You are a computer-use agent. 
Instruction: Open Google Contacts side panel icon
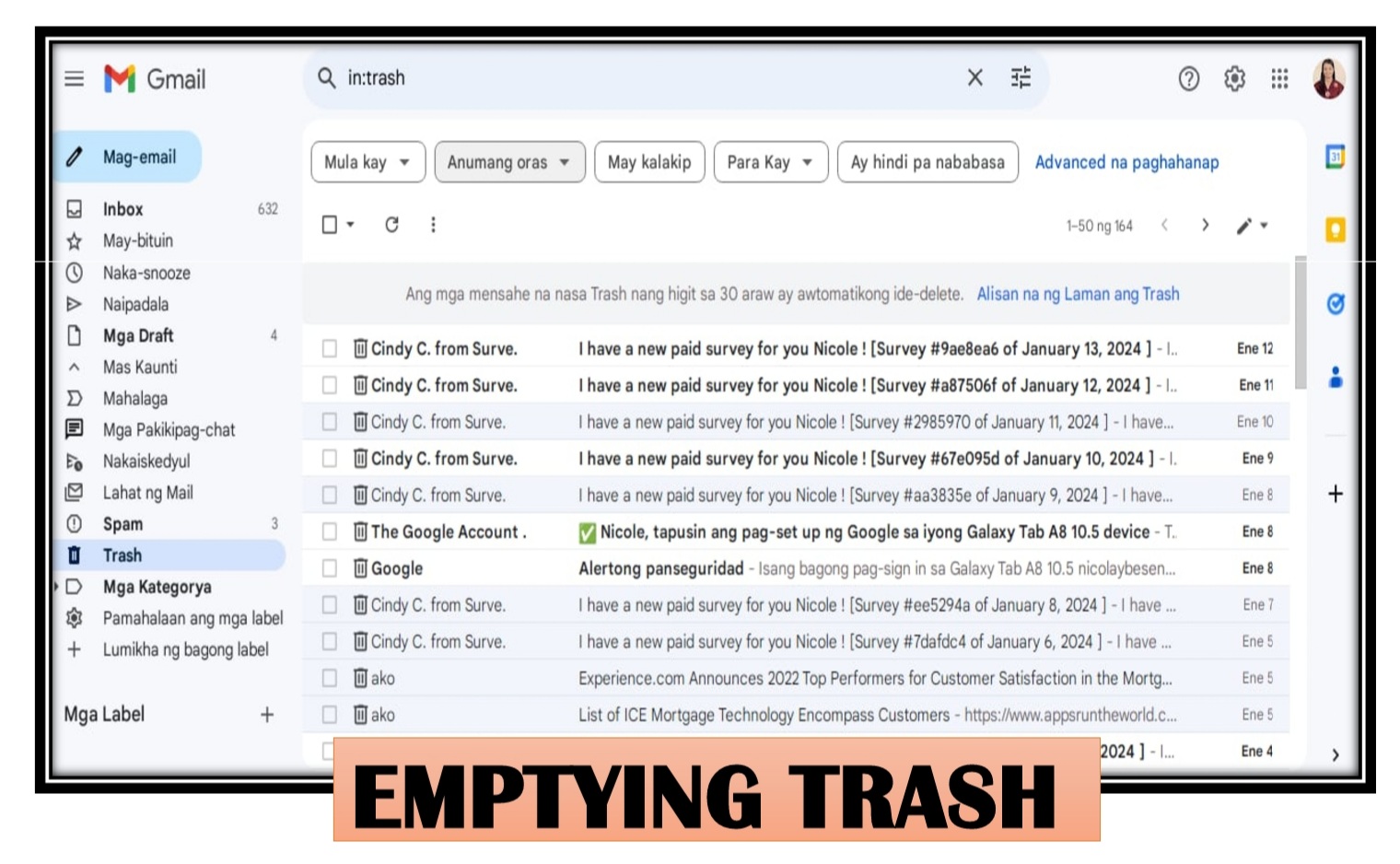[1335, 377]
